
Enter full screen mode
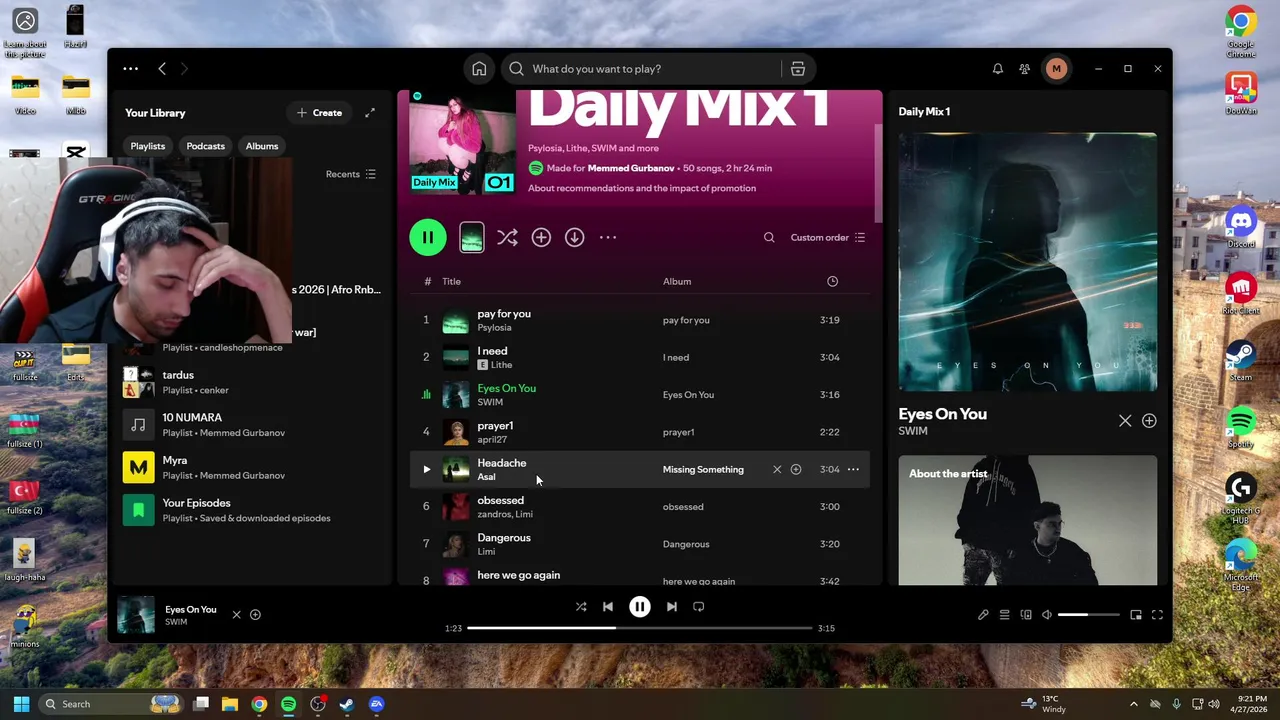[x=1157, y=614]
